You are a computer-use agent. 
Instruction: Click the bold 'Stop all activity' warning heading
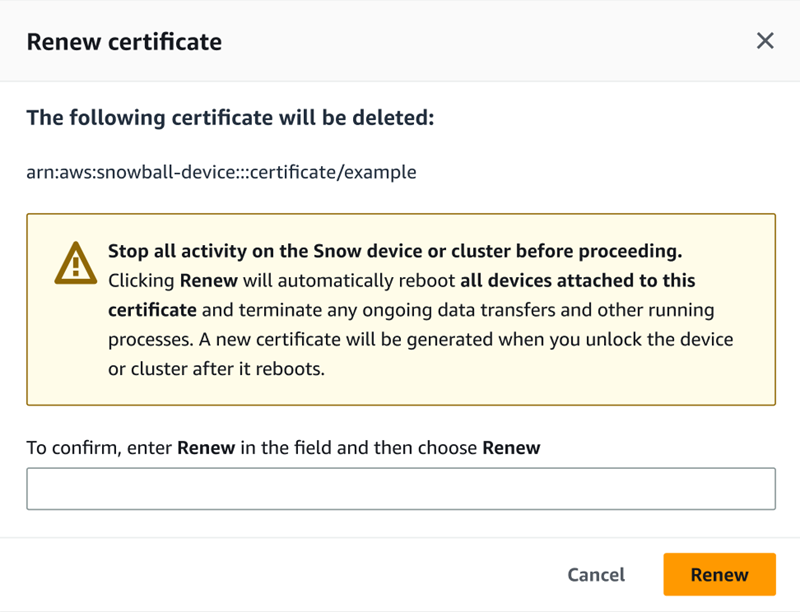coord(395,250)
